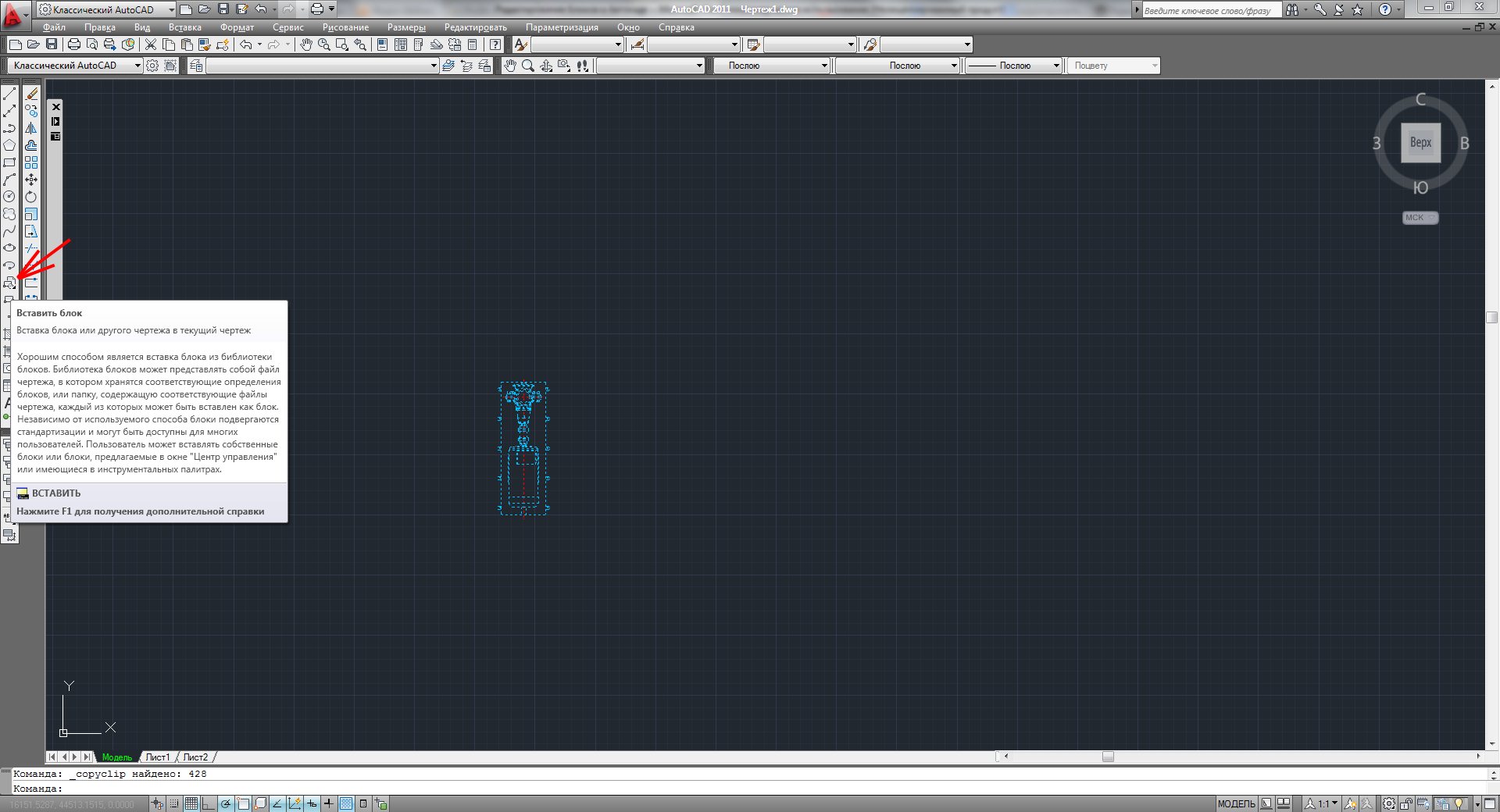Open the color control Послою dropdown
The image size is (1500, 812).
(772, 66)
